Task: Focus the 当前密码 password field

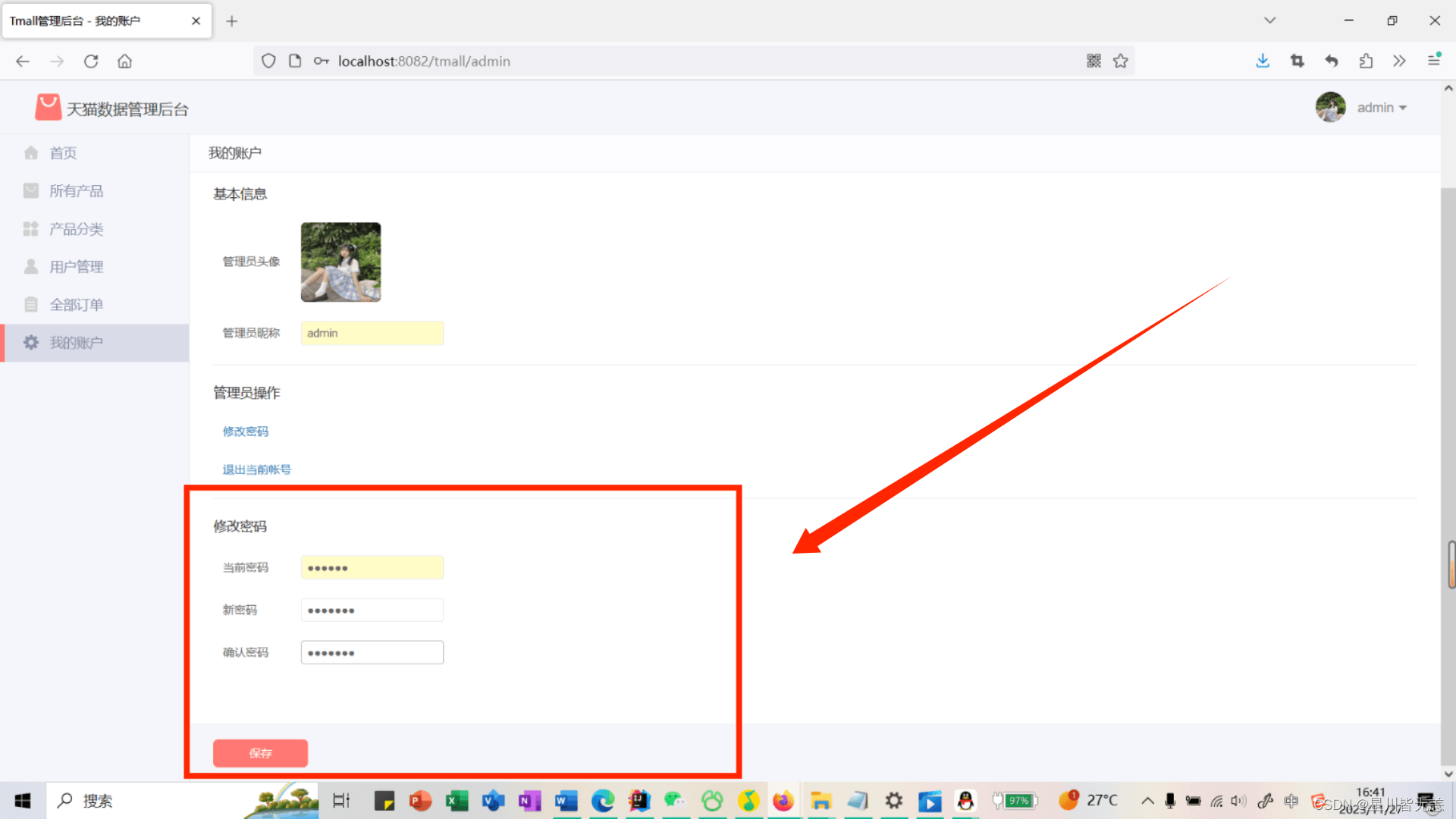Action: point(372,567)
